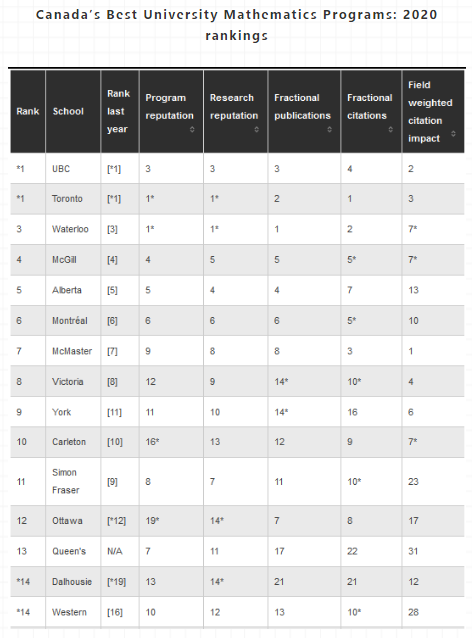This screenshot has height=638, width=472.
Task: Click Research reputation sort arrows
Action: (256, 129)
